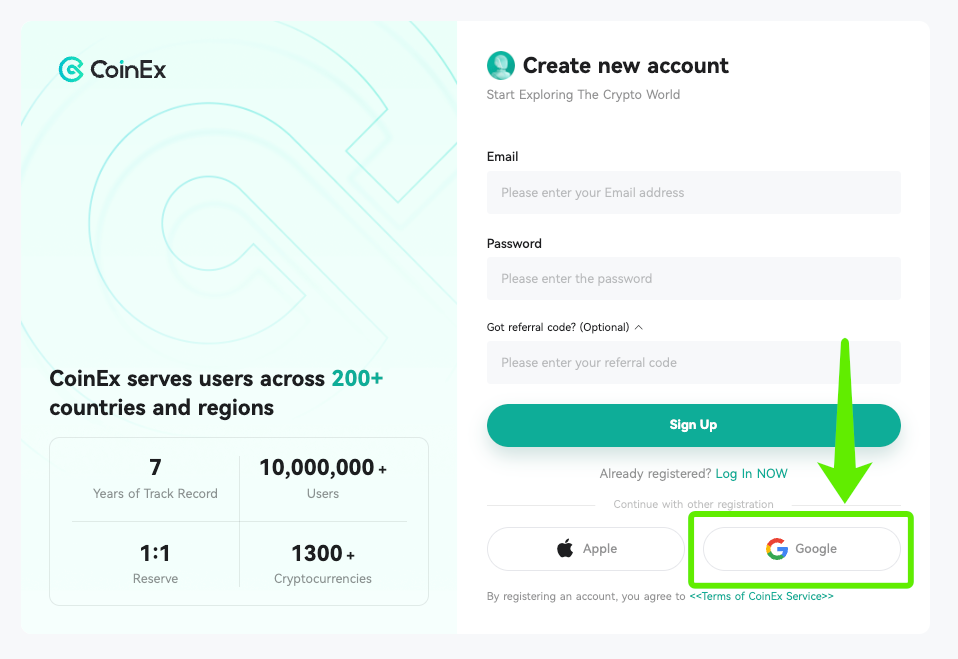
Task: Click the Google G logo icon
Action: pyautogui.click(x=777, y=549)
